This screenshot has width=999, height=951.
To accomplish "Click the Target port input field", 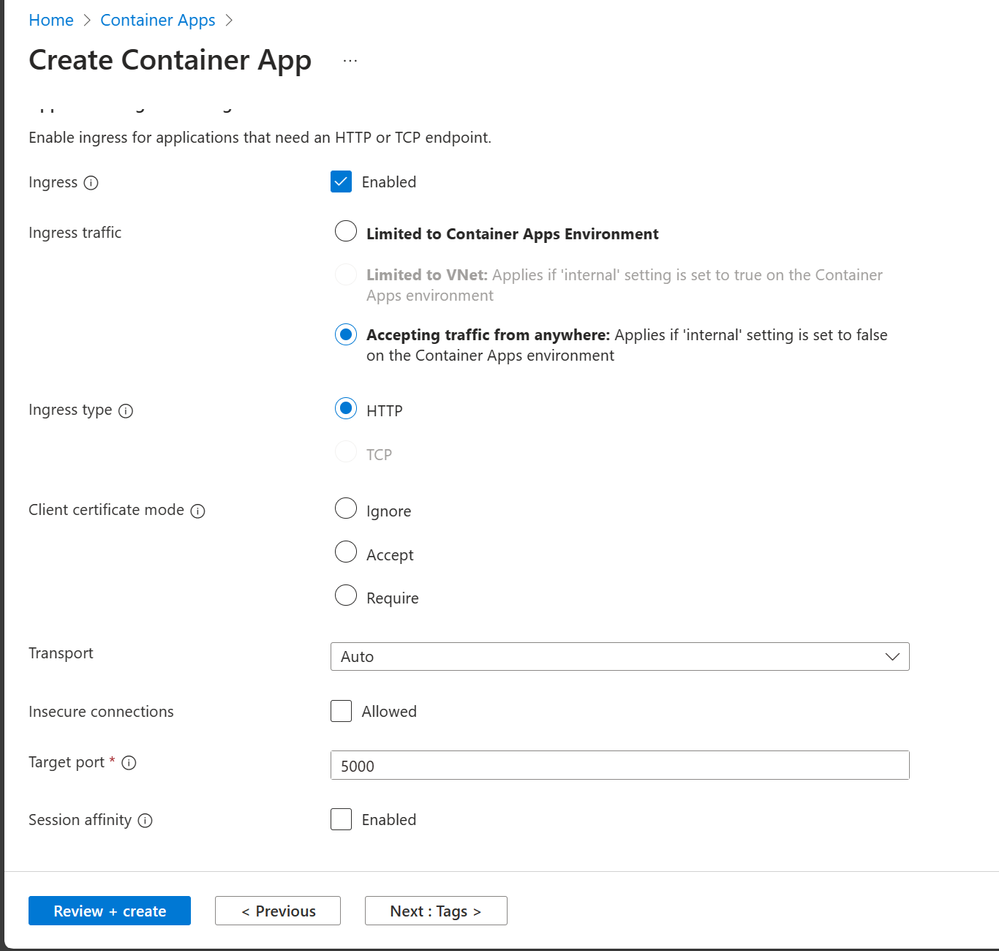I will 619,766.
